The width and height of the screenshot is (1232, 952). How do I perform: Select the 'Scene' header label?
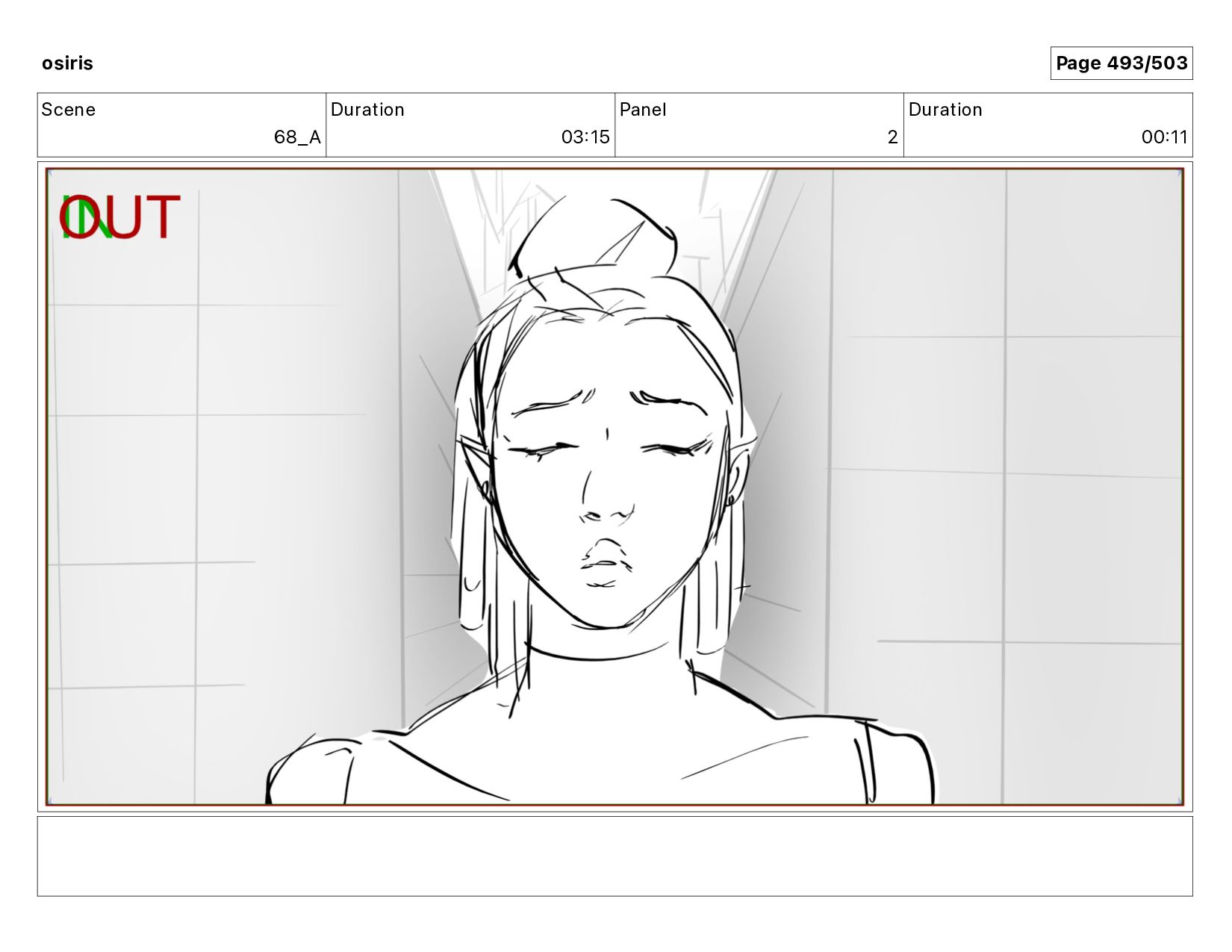pyautogui.click(x=69, y=110)
